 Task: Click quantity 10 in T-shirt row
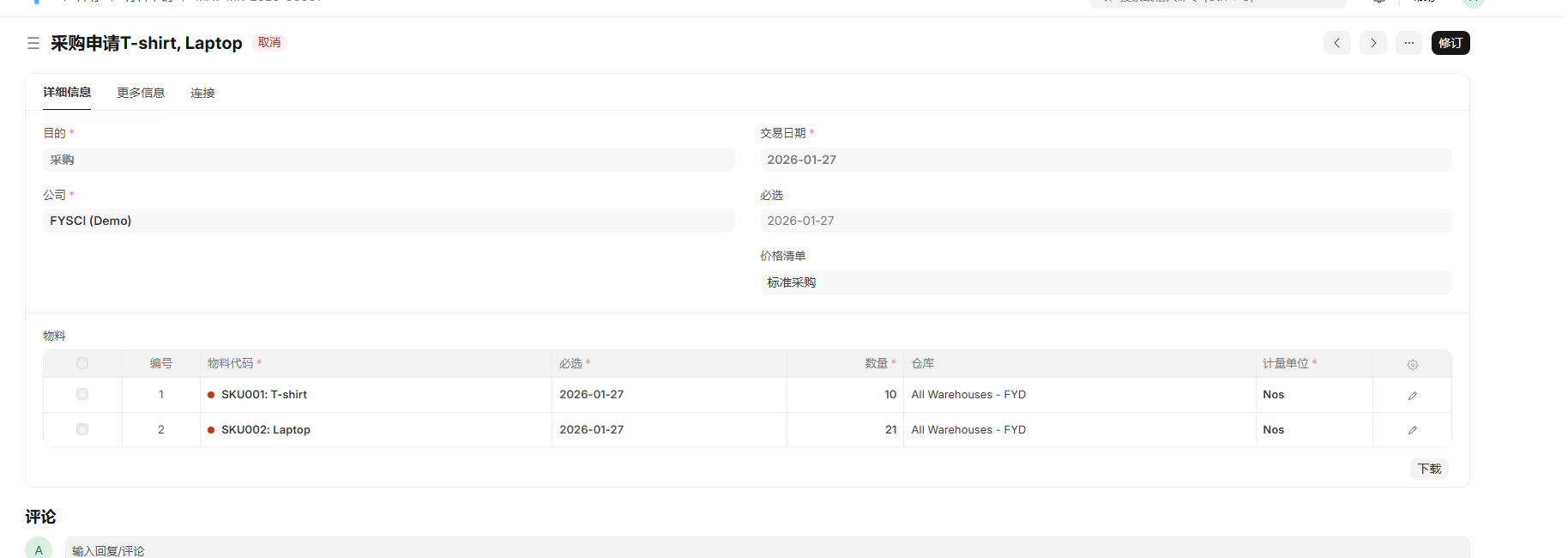click(890, 394)
